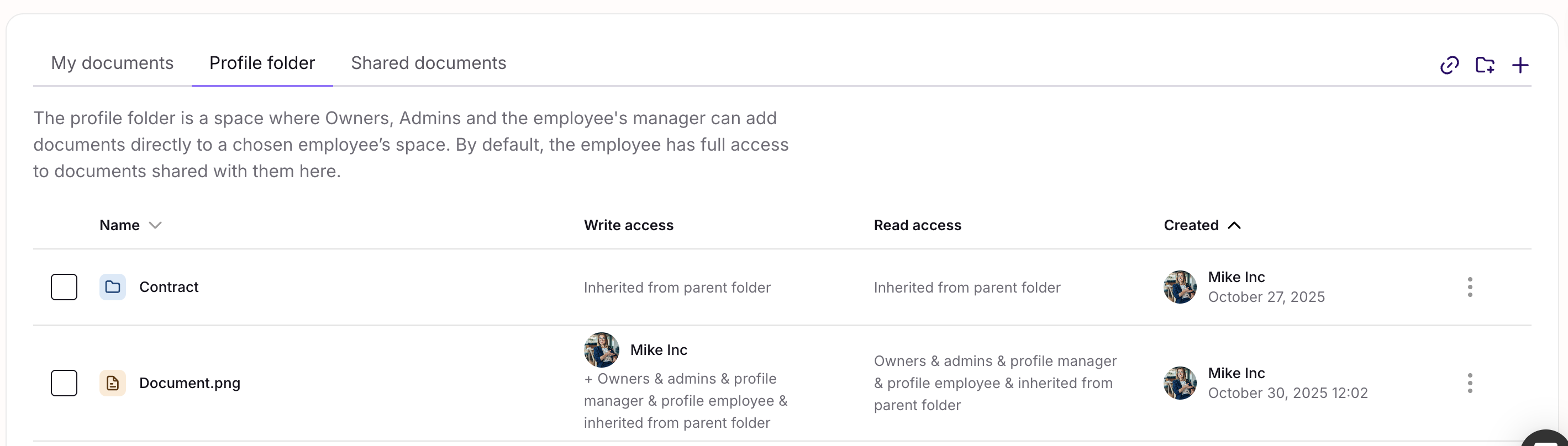Click the copy link icon
Screen dimensions: 1568x446
pyautogui.click(x=1449, y=65)
